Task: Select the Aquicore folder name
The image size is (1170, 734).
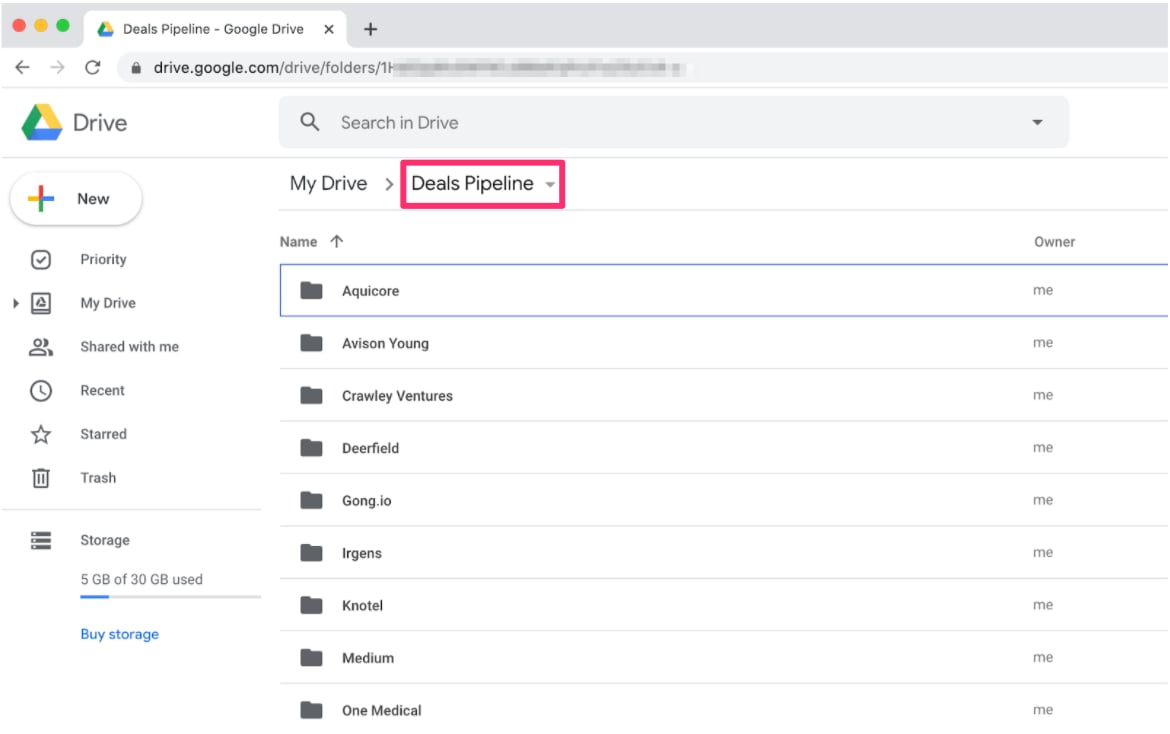Action: tap(371, 291)
